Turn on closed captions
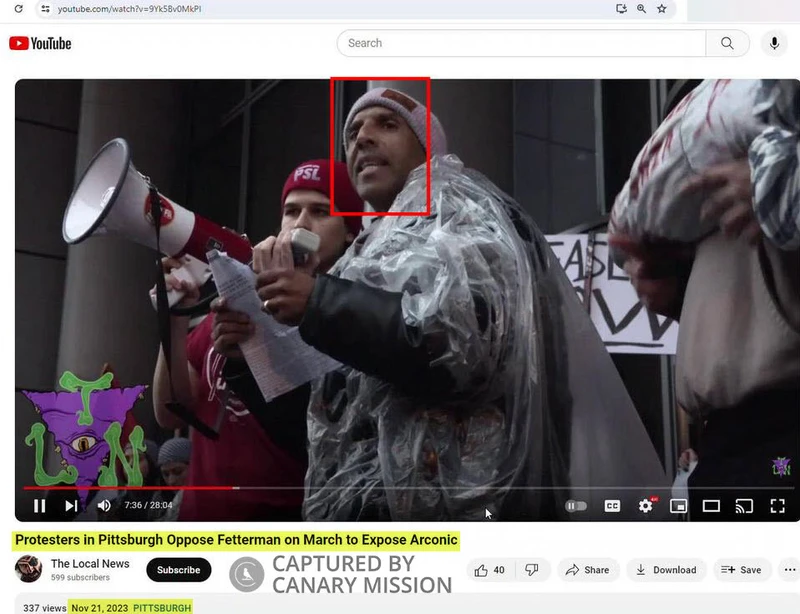The image size is (800, 614). point(612,506)
